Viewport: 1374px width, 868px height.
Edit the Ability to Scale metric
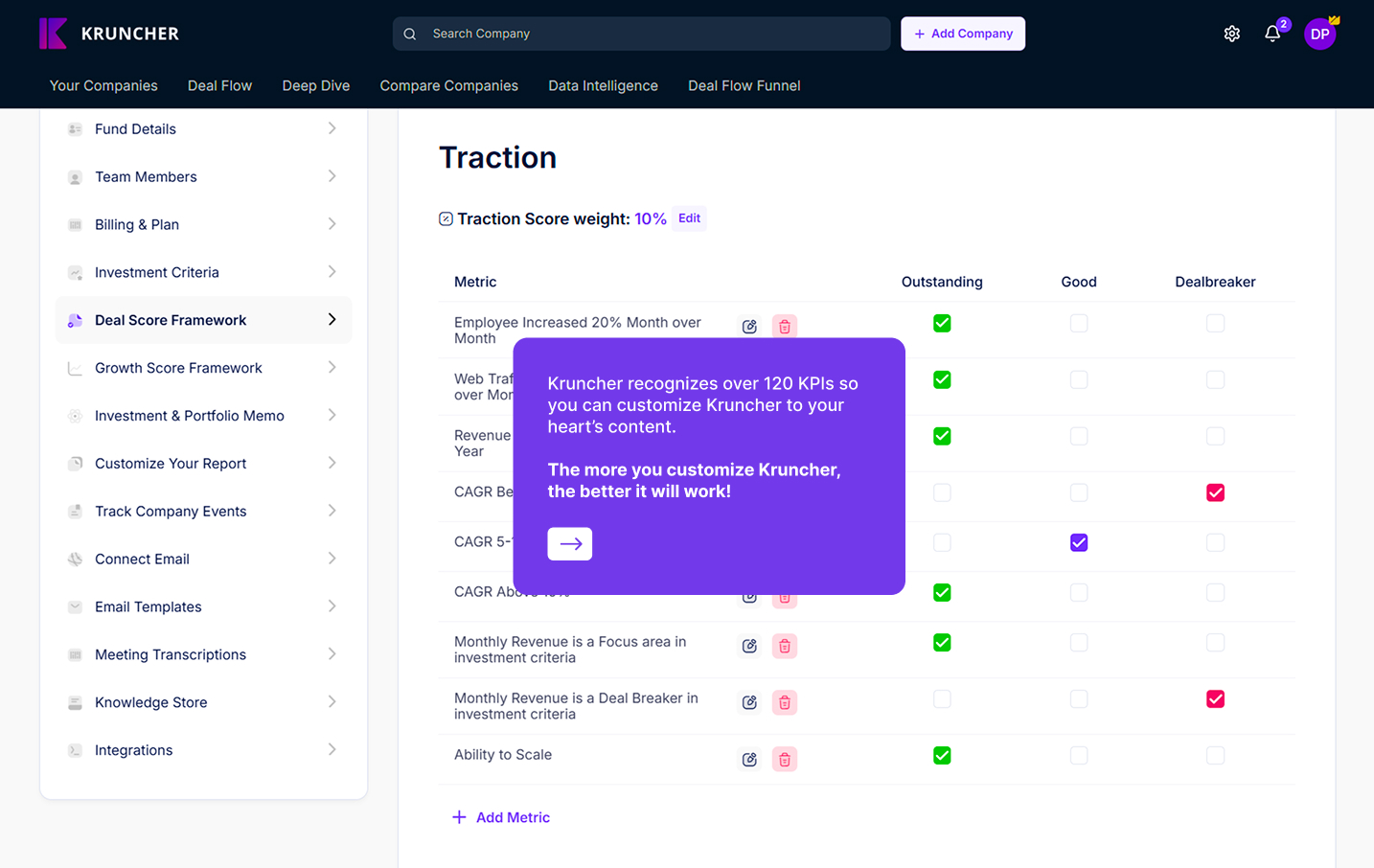click(x=749, y=760)
